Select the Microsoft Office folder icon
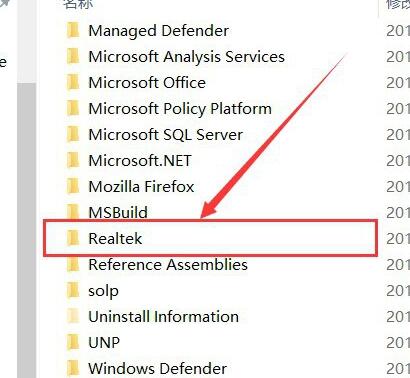410x378 pixels. 73,82
